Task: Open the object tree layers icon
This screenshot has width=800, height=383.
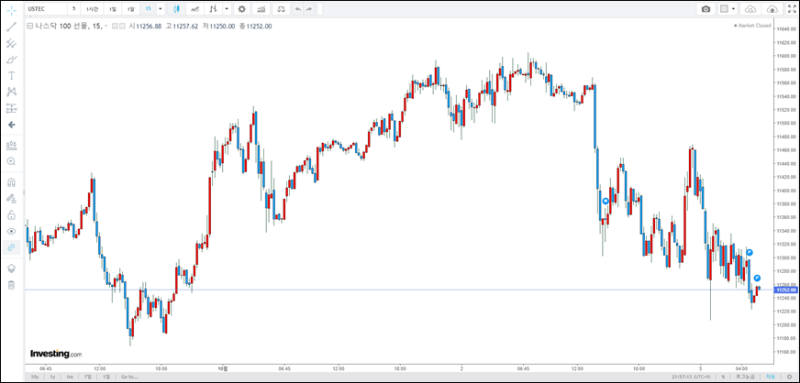Action: tap(11, 268)
